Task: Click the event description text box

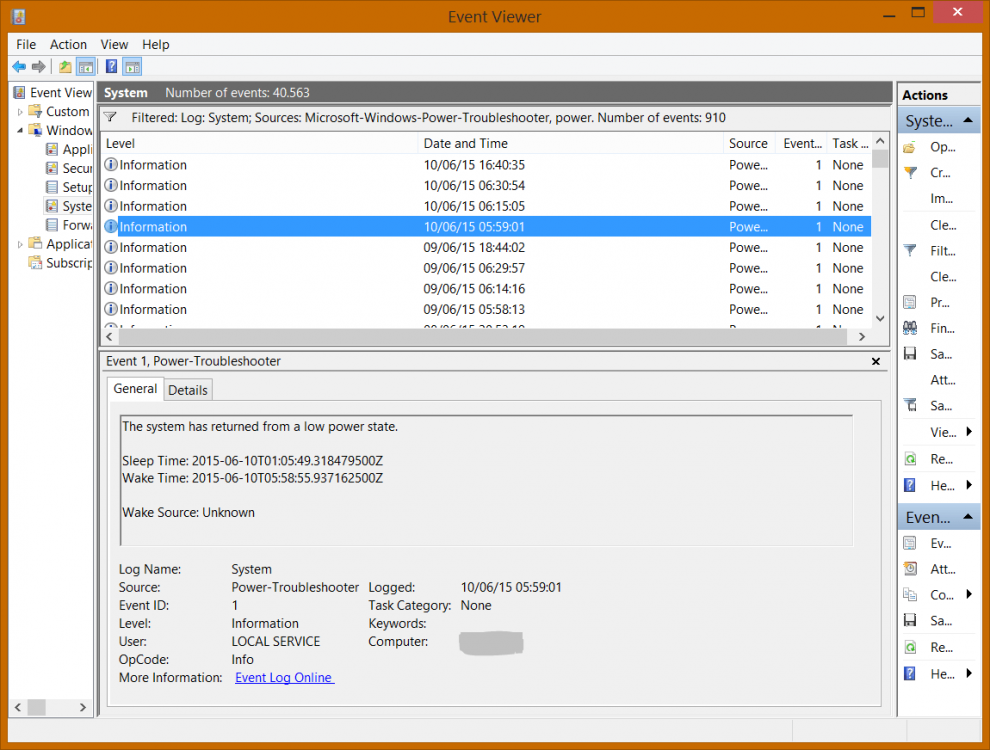Action: [x=486, y=480]
